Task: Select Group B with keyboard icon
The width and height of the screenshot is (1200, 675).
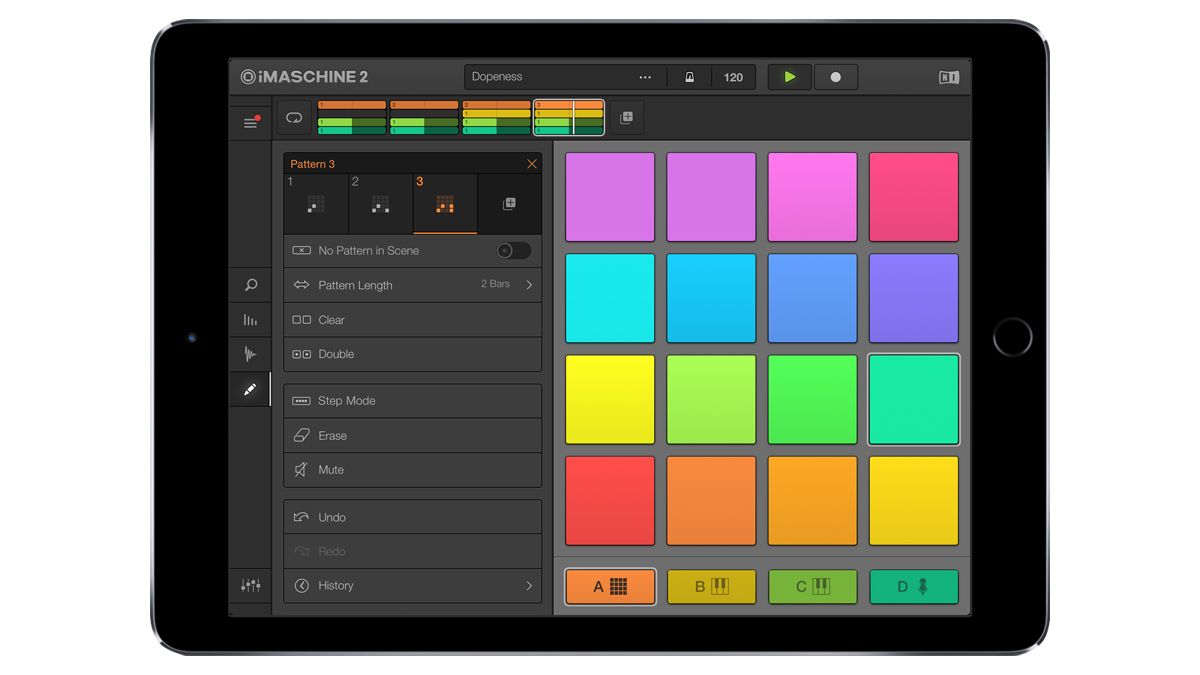Action: tap(711, 587)
